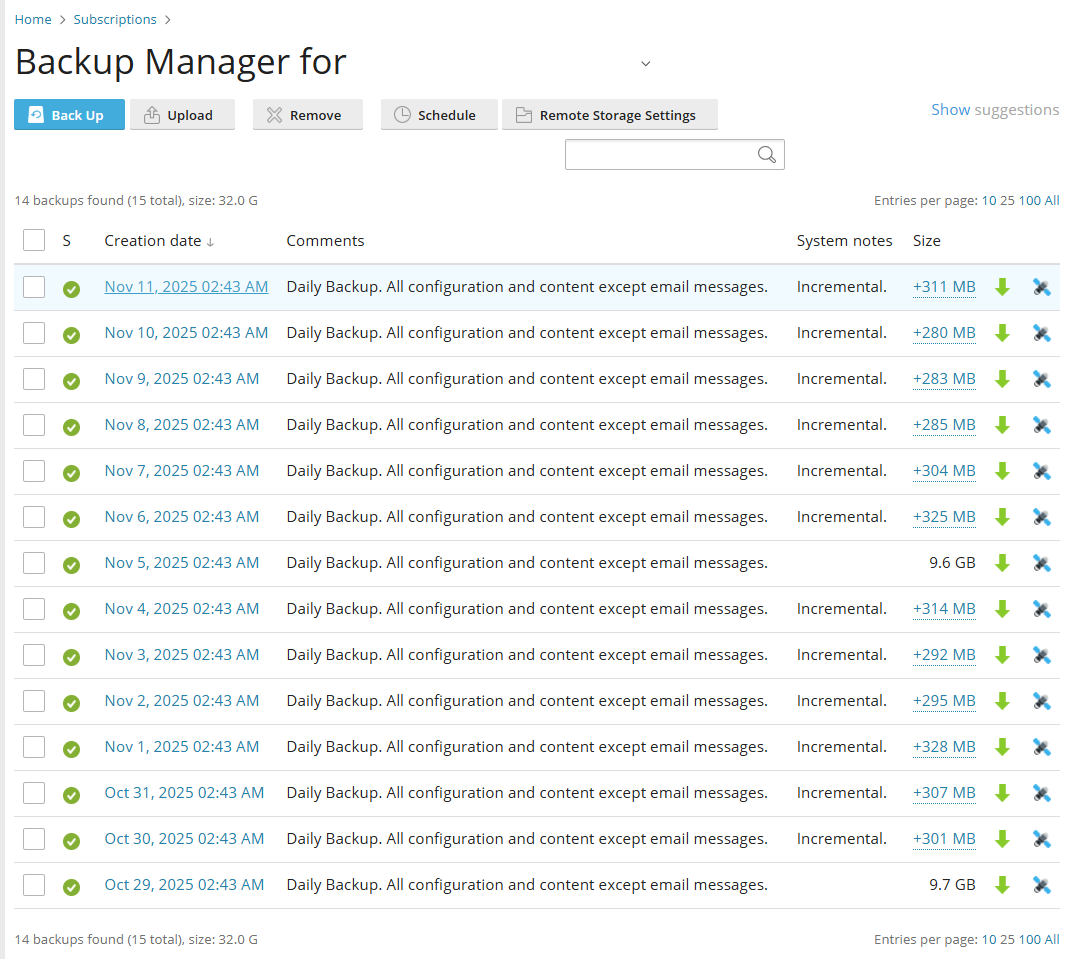
Task: Click inside the search field
Action: point(660,154)
